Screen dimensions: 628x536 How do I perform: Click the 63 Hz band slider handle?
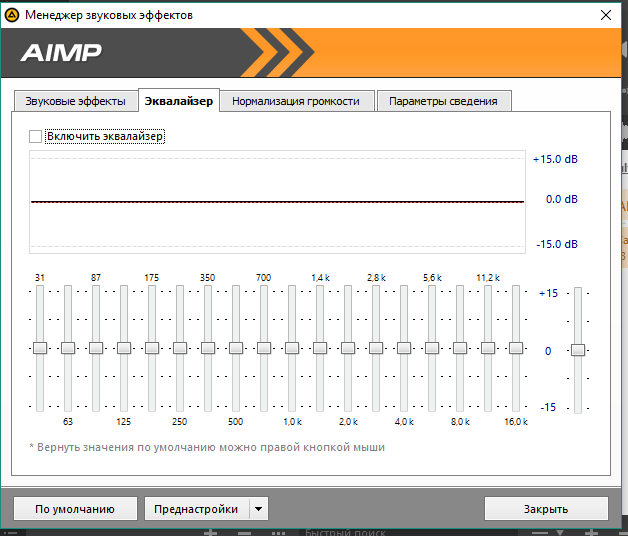click(x=68, y=348)
